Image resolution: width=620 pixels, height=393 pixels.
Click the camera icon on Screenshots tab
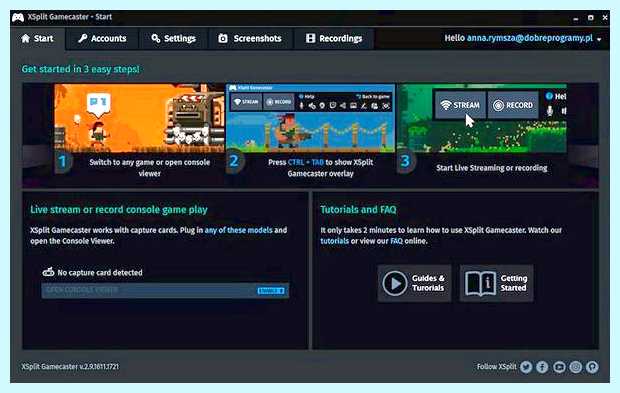(x=223, y=38)
